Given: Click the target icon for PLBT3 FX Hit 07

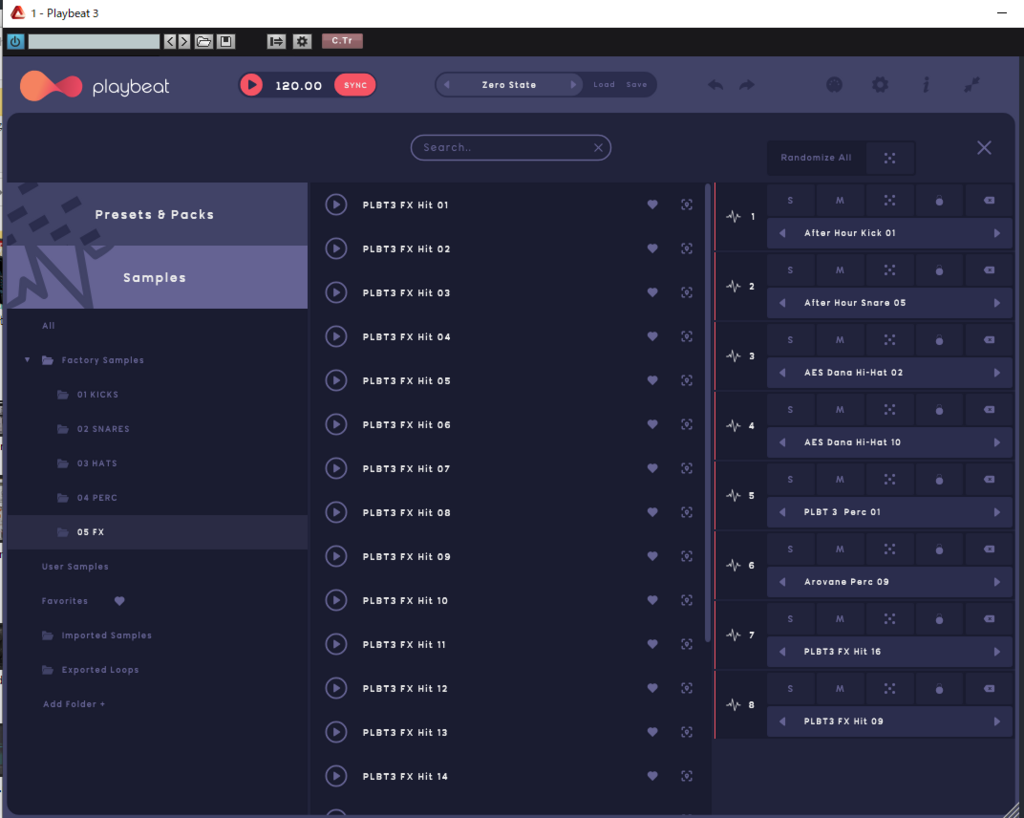Looking at the screenshot, I should pyautogui.click(x=686, y=468).
